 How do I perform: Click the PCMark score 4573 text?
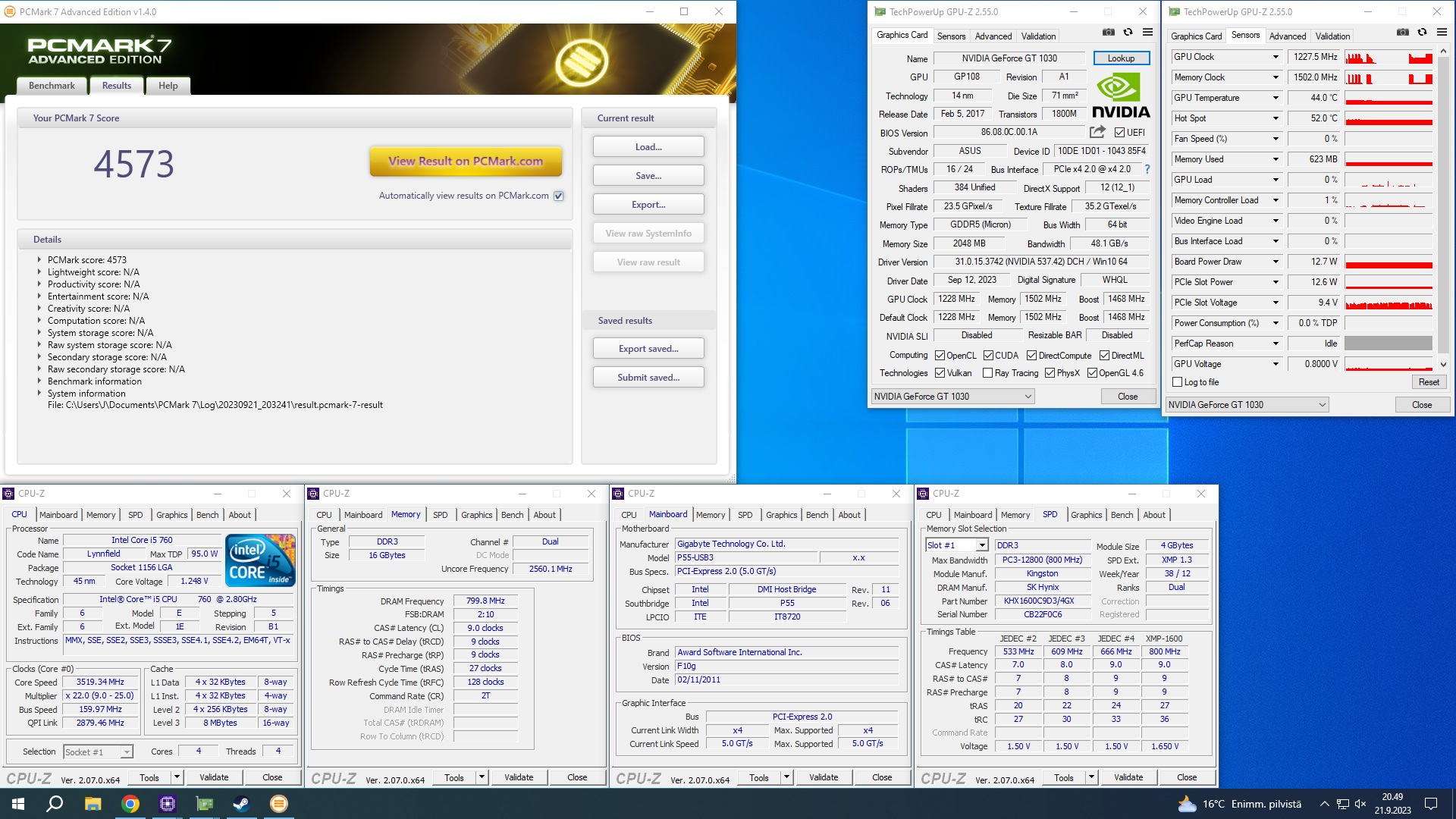[86, 260]
